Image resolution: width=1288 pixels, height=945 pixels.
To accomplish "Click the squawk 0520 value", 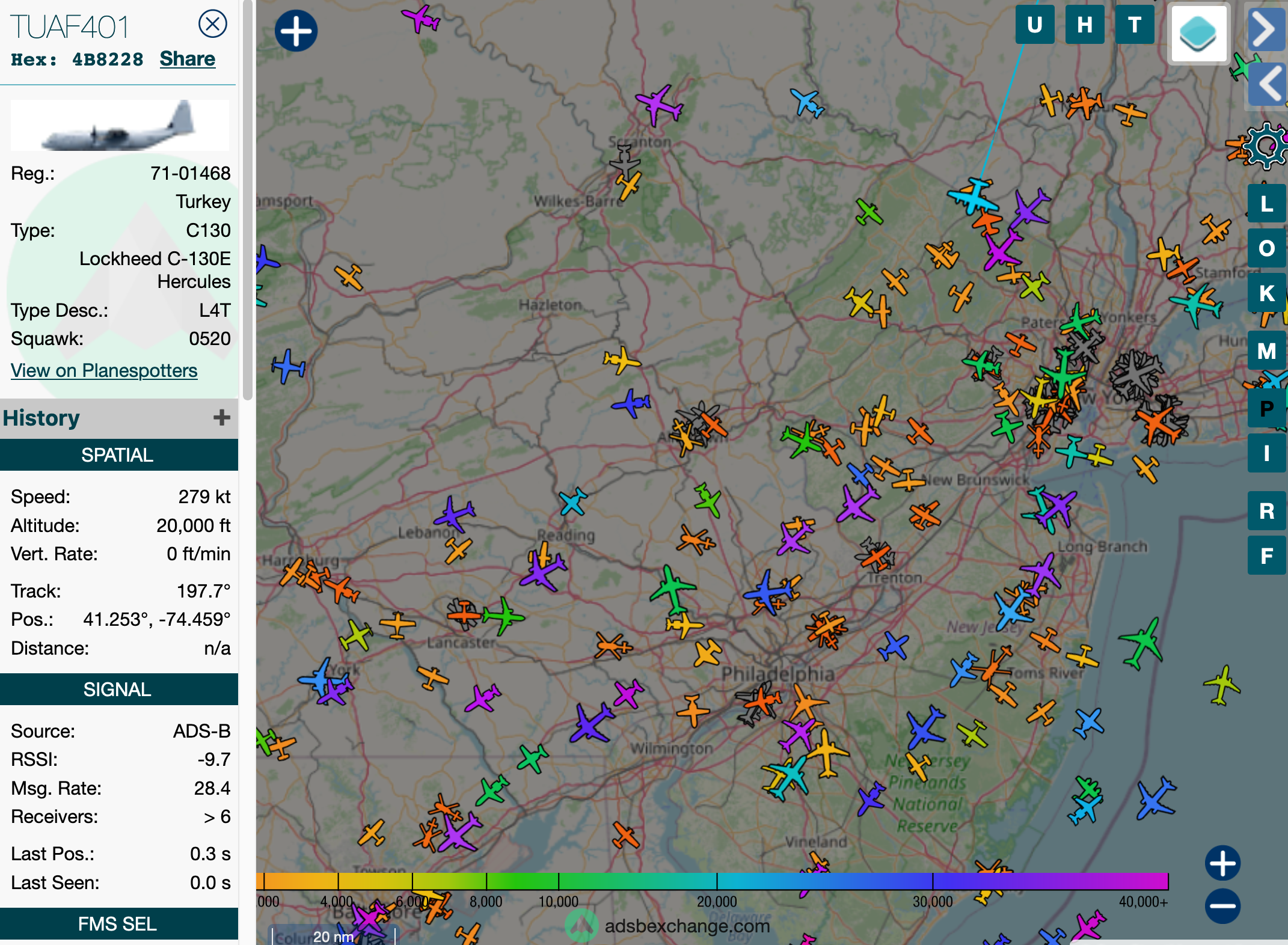I will 210,338.
